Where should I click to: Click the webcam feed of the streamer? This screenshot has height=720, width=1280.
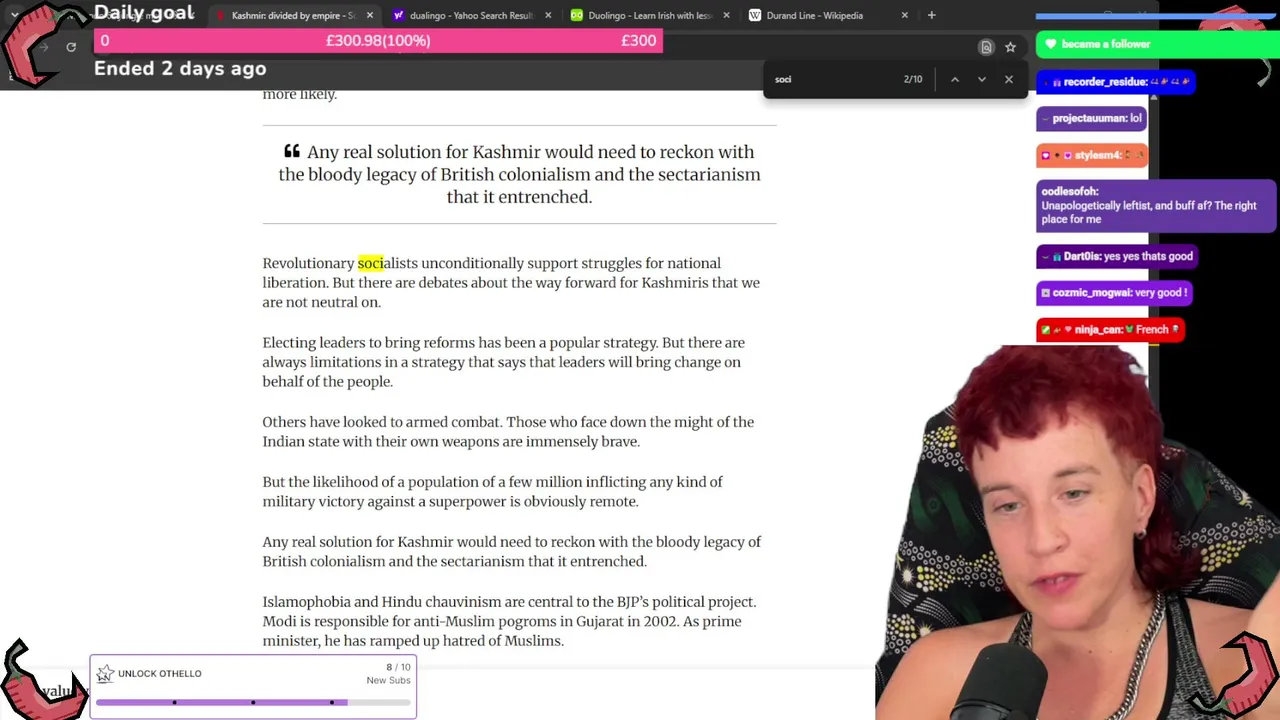click(1078, 533)
